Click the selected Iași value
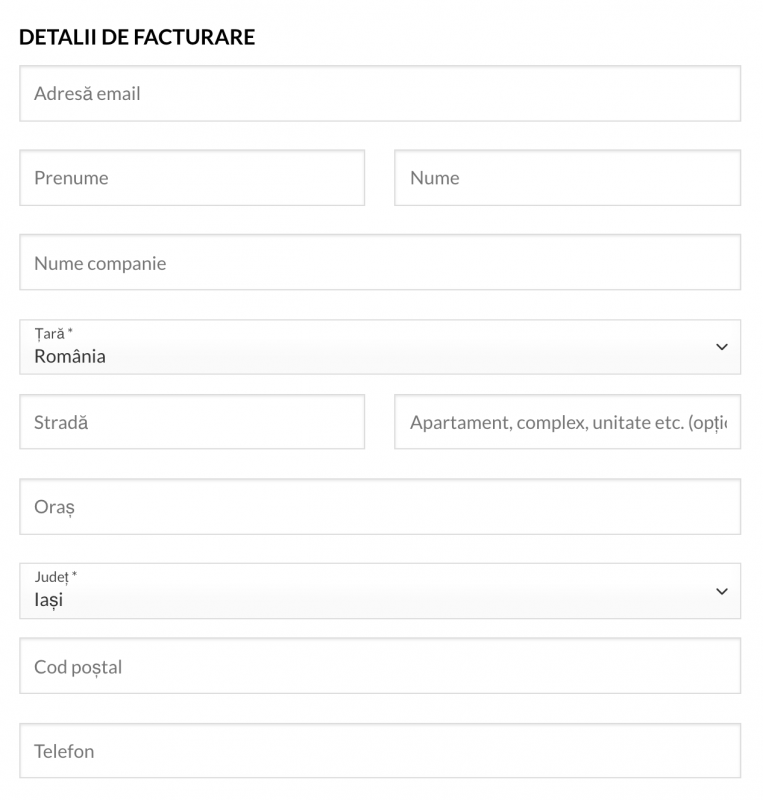This screenshot has height=800, width=763. (x=49, y=601)
